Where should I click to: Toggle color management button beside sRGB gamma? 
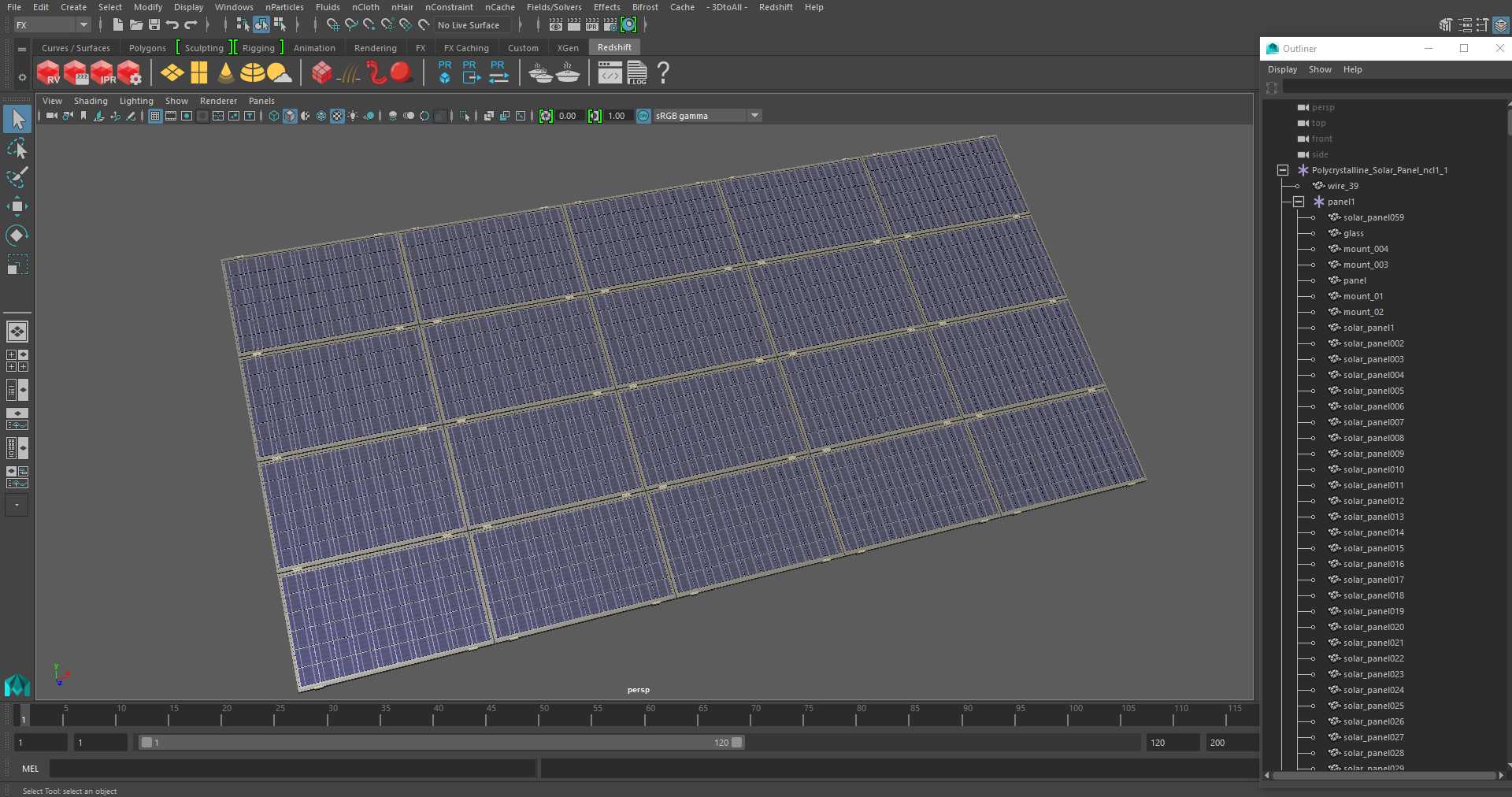643,116
